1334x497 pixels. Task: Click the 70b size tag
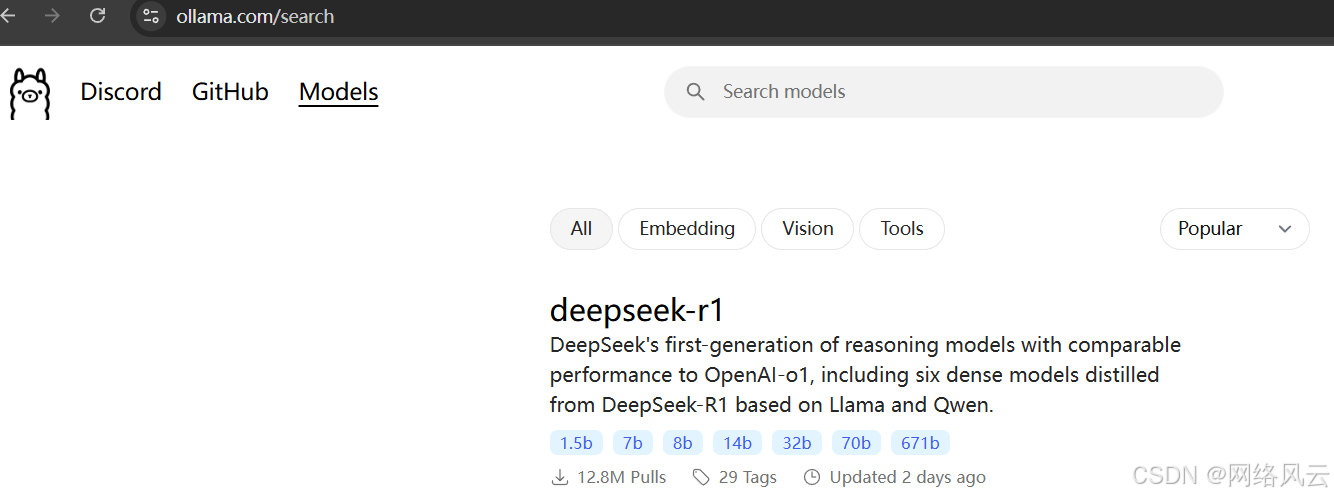pyautogui.click(x=856, y=443)
